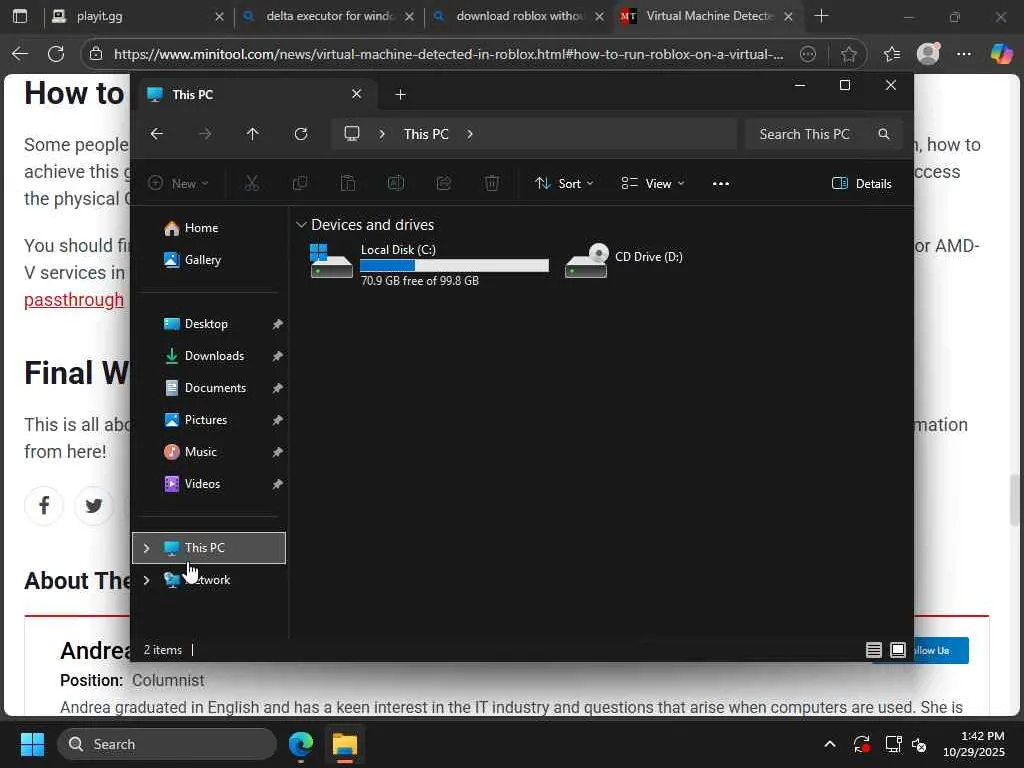Click the Edge page scrollbar thumb
The height and width of the screenshot is (768, 1024).
[1014, 500]
